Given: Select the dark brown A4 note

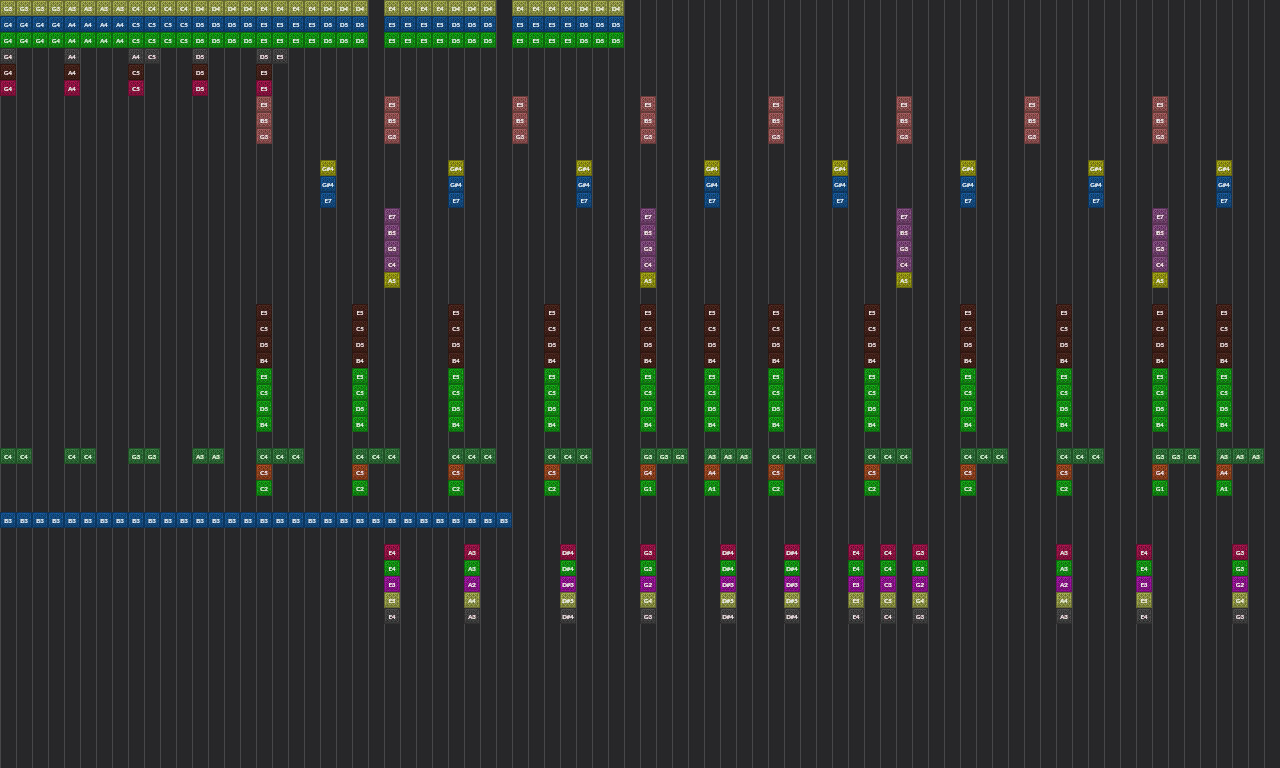Looking at the screenshot, I should 72,72.
